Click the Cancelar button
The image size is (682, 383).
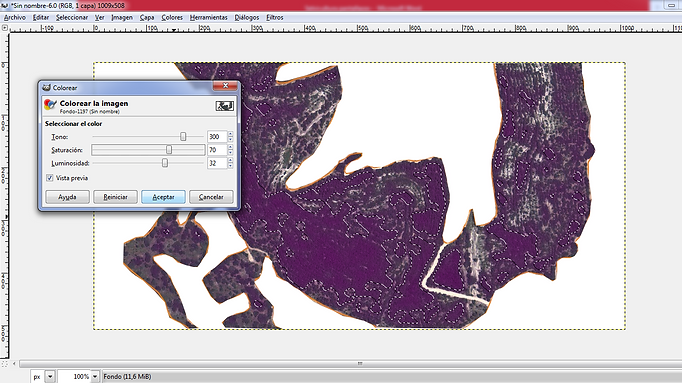(211, 197)
